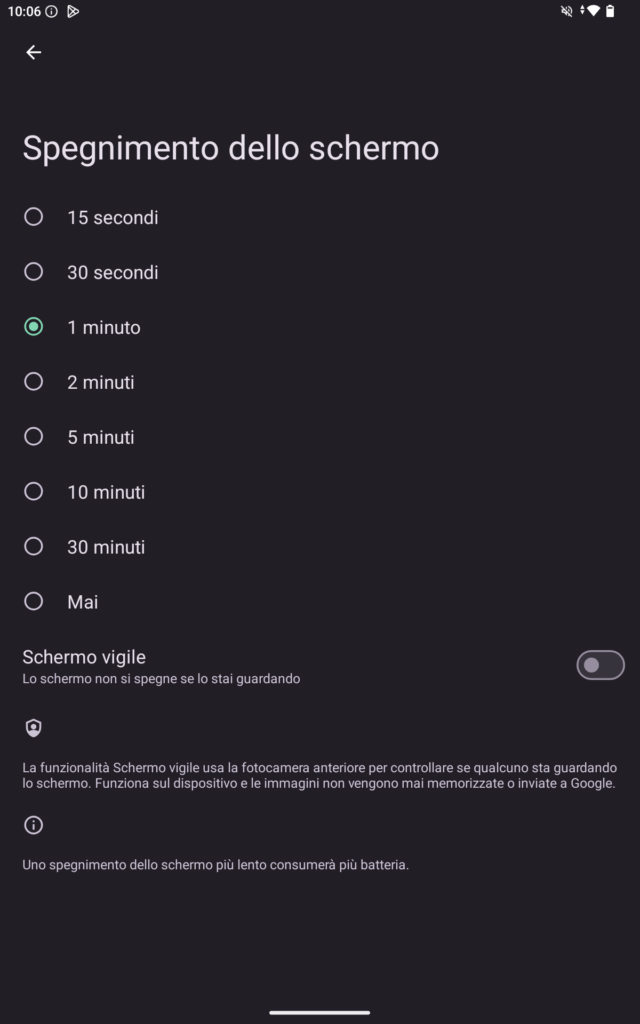
Task: Click the info circle icon
Action: pyautogui.click(x=34, y=825)
